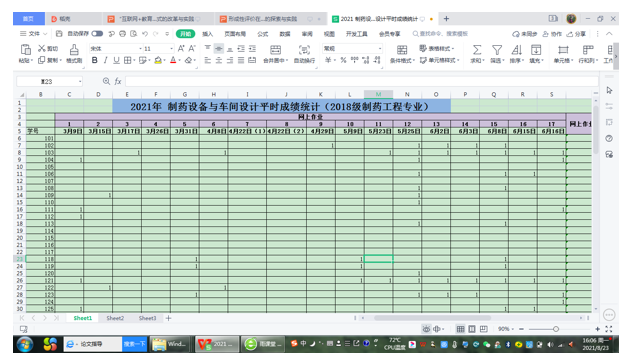Click the magnifier icon beside fx
Screen dimensions: 640x360
(x=106, y=81)
